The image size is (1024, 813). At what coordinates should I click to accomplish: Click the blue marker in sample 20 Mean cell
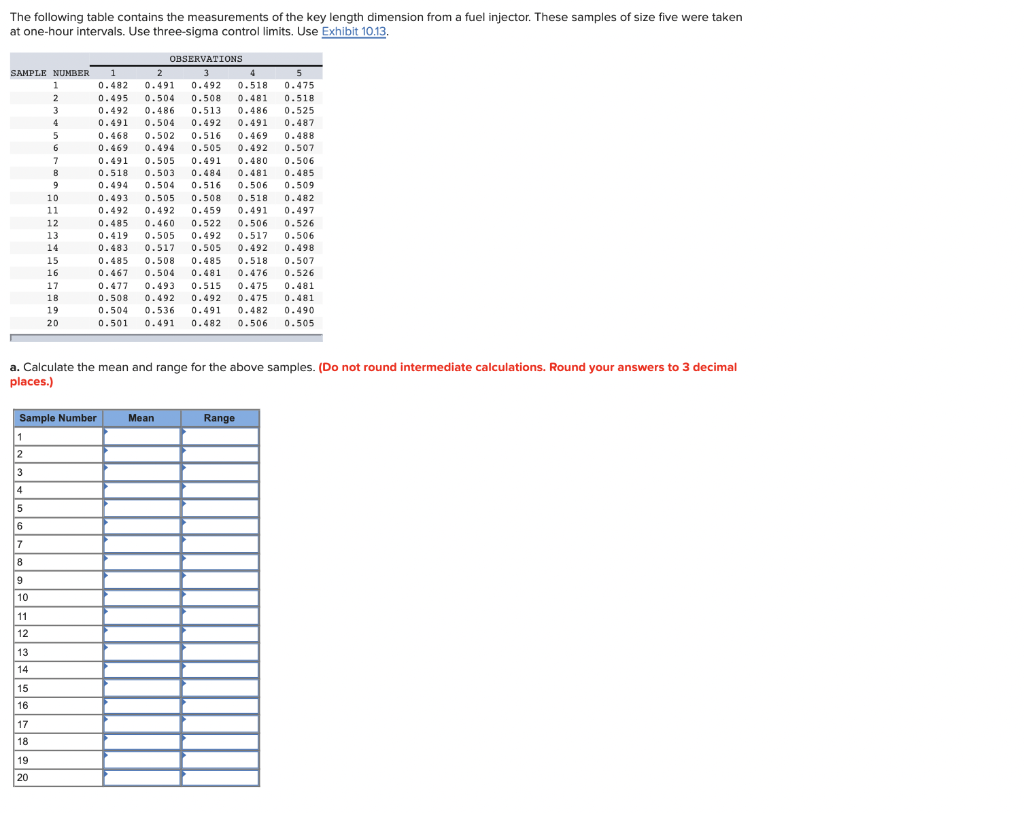coord(105,774)
